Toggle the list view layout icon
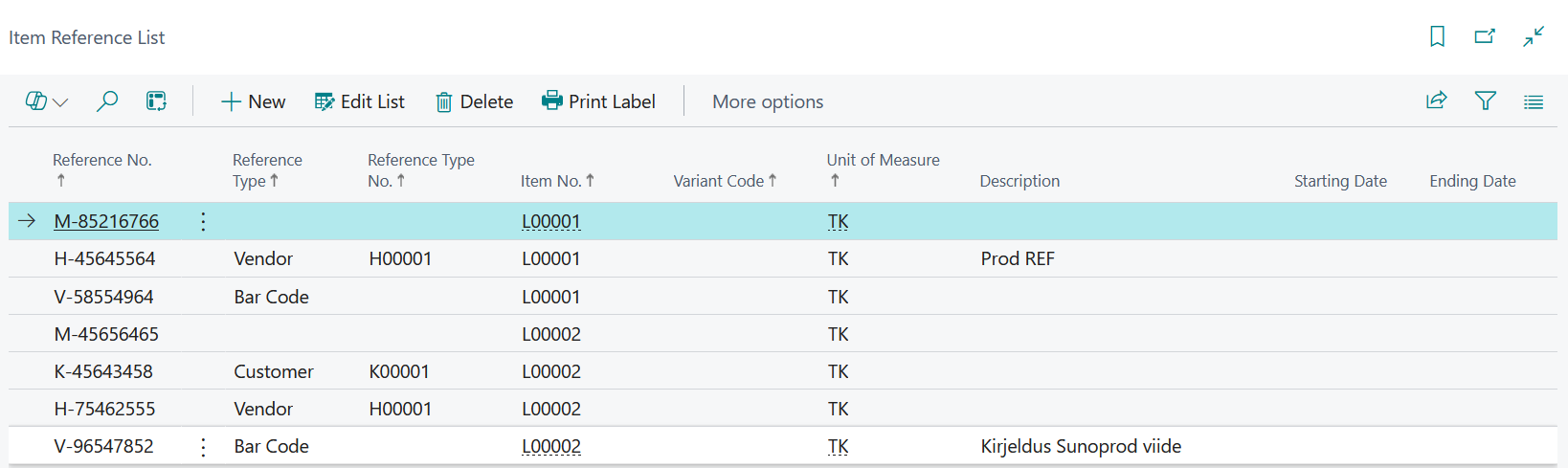Image resolution: width=1568 pixels, height=468 pixels. point(1534,101)
